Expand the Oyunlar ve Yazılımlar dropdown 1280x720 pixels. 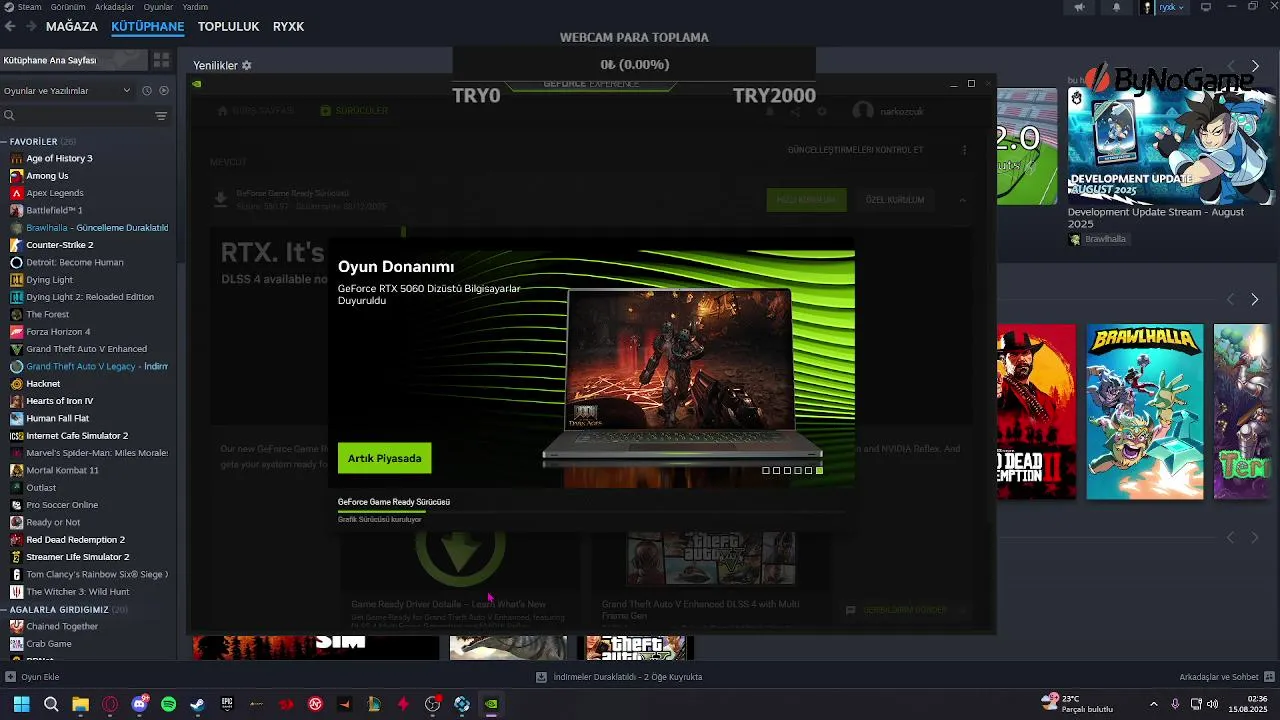coord(67,91)
